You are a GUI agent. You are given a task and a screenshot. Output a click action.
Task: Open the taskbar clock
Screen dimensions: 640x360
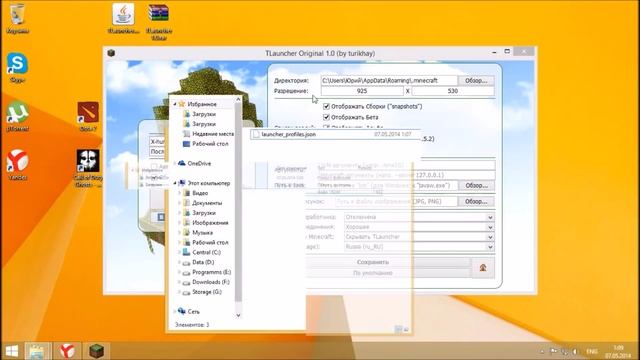tap(618, 351)
